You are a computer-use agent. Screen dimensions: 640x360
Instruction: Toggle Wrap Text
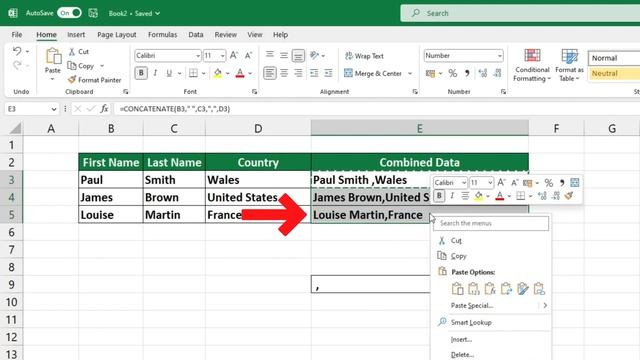click(x=364, y=56)
